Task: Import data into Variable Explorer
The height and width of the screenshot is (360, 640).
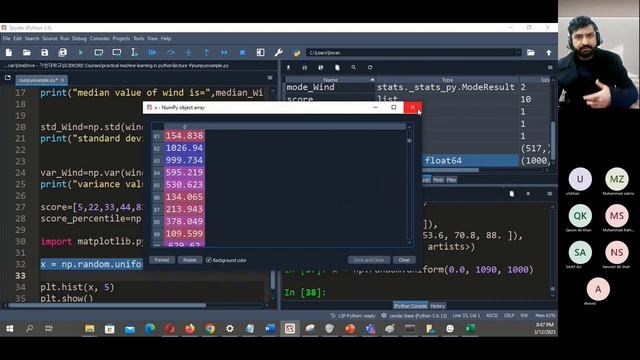Action: 288,67
